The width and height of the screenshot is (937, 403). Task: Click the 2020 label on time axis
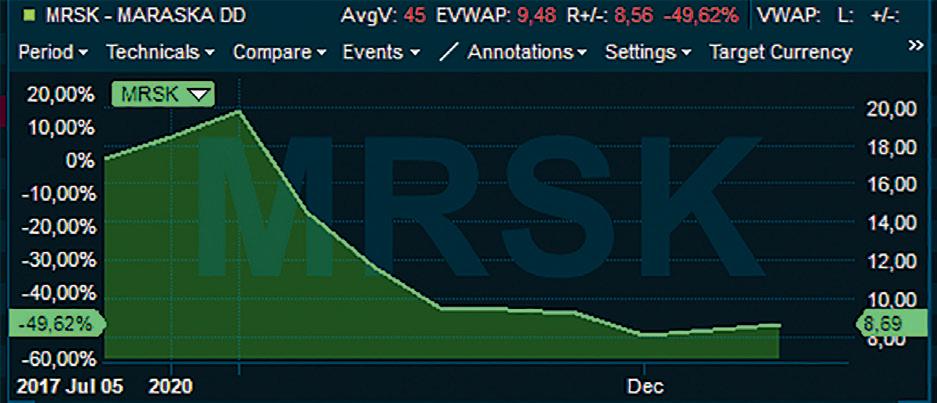(171, 387)
